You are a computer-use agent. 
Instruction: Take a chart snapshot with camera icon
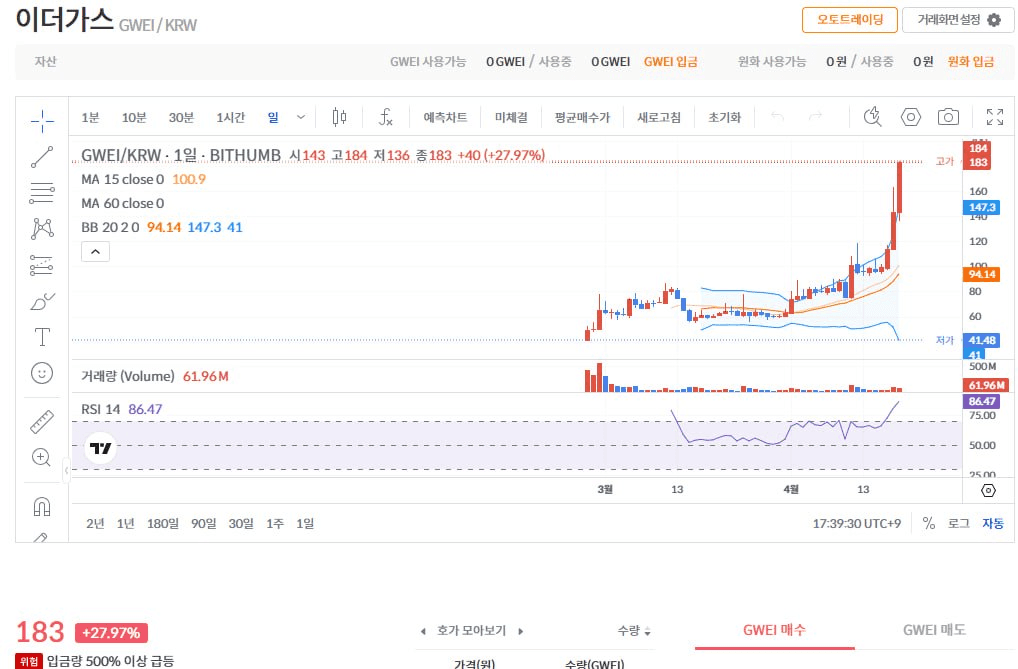[948, 117]
